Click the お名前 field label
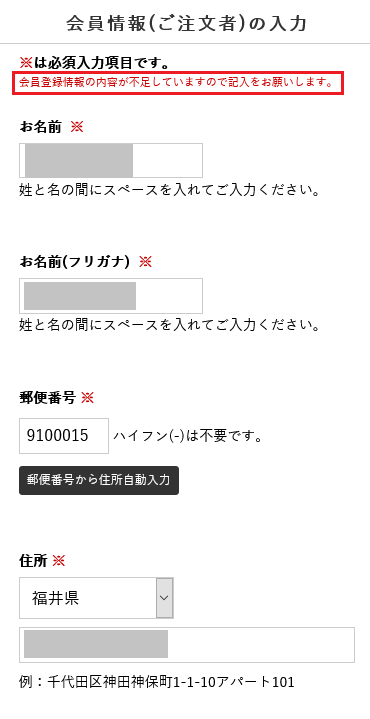Viewport: 370px width, 719px height. 40,127
